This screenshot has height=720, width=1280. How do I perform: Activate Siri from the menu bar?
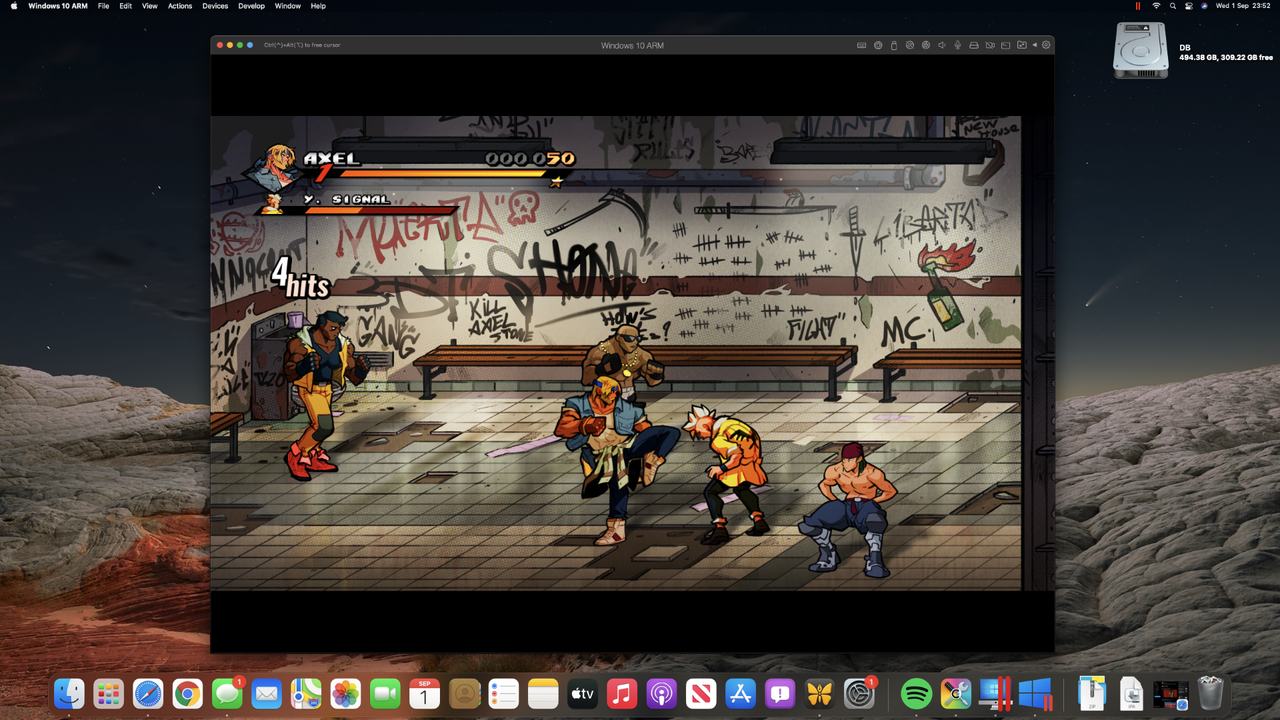(1204, 6)
